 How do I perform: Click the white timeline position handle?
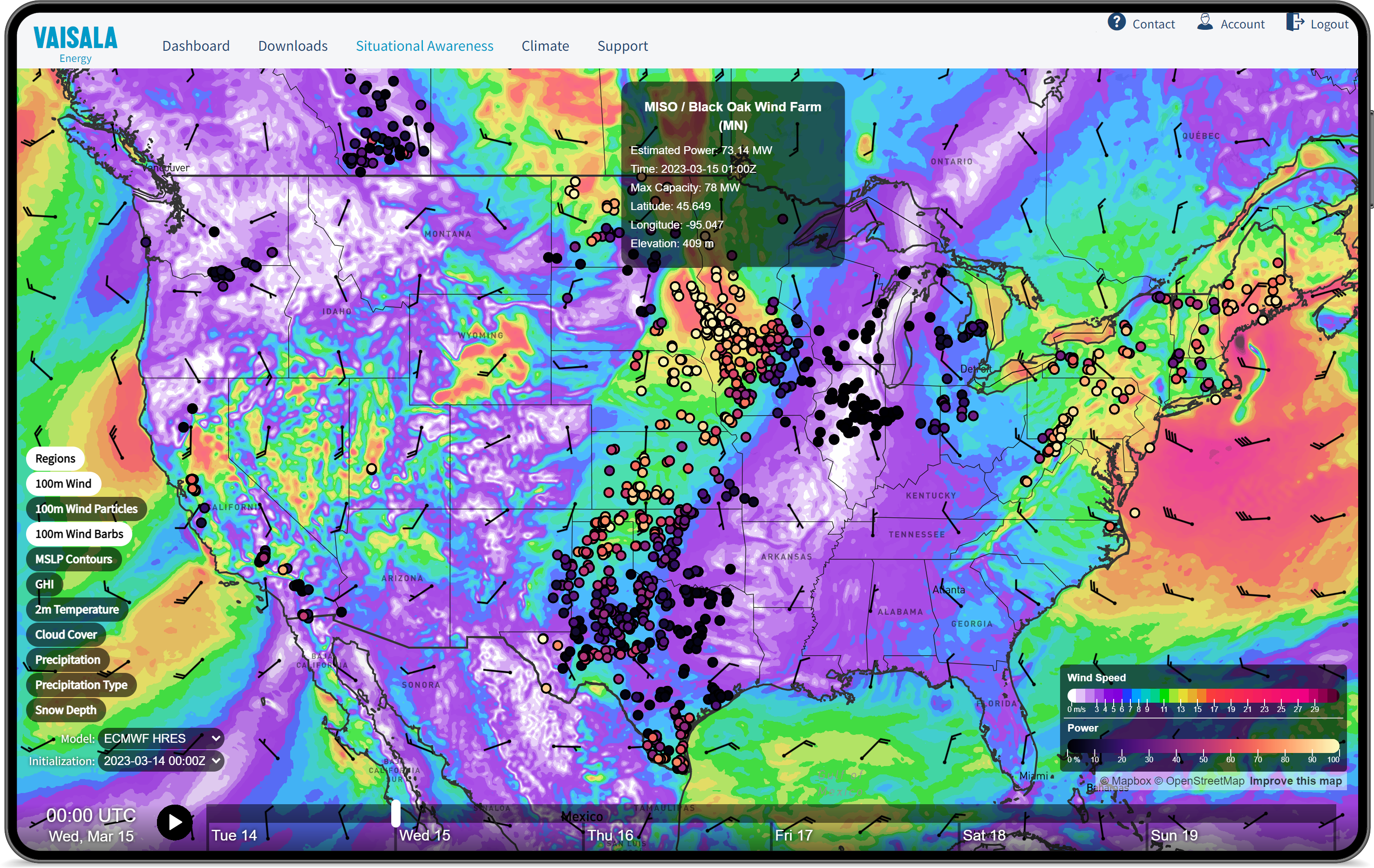coord(395,813)
